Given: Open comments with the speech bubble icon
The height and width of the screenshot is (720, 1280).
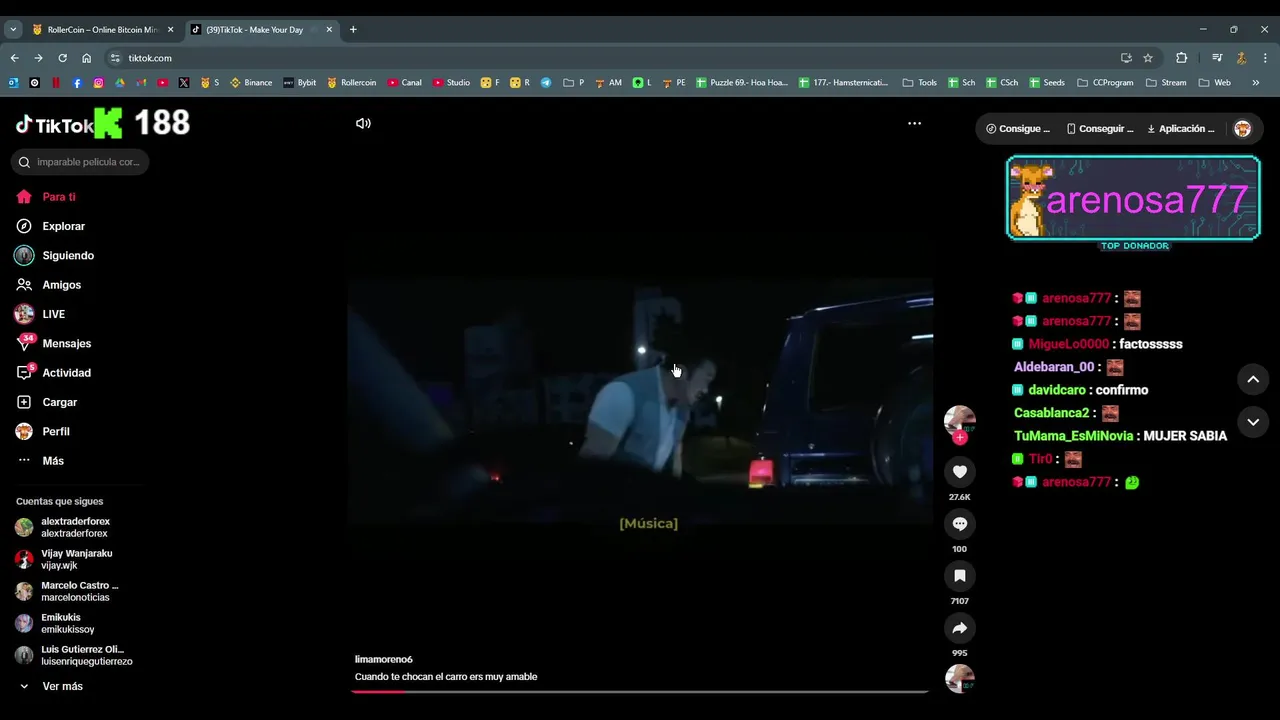Looking at the screenshot, I should point(960,523).
